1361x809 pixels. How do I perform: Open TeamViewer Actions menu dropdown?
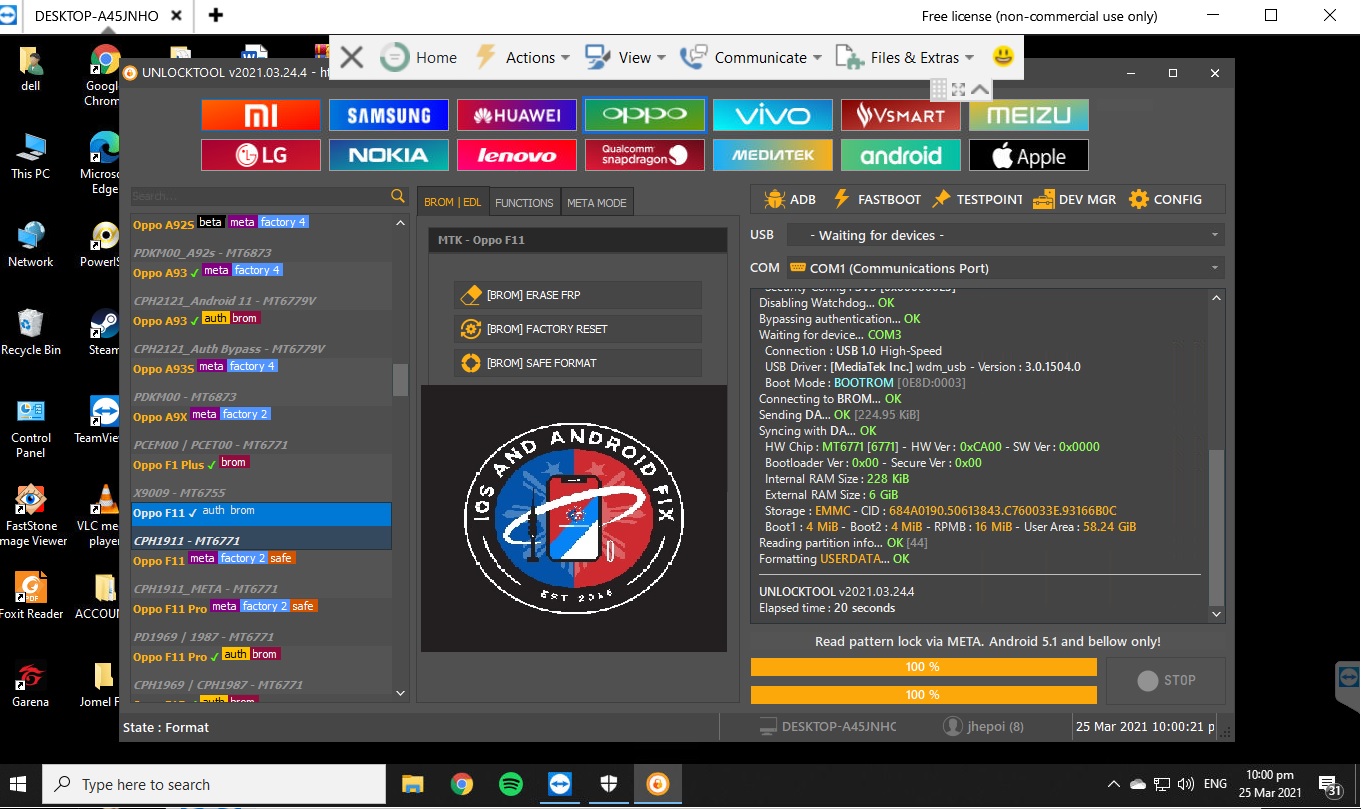[522, 57]
